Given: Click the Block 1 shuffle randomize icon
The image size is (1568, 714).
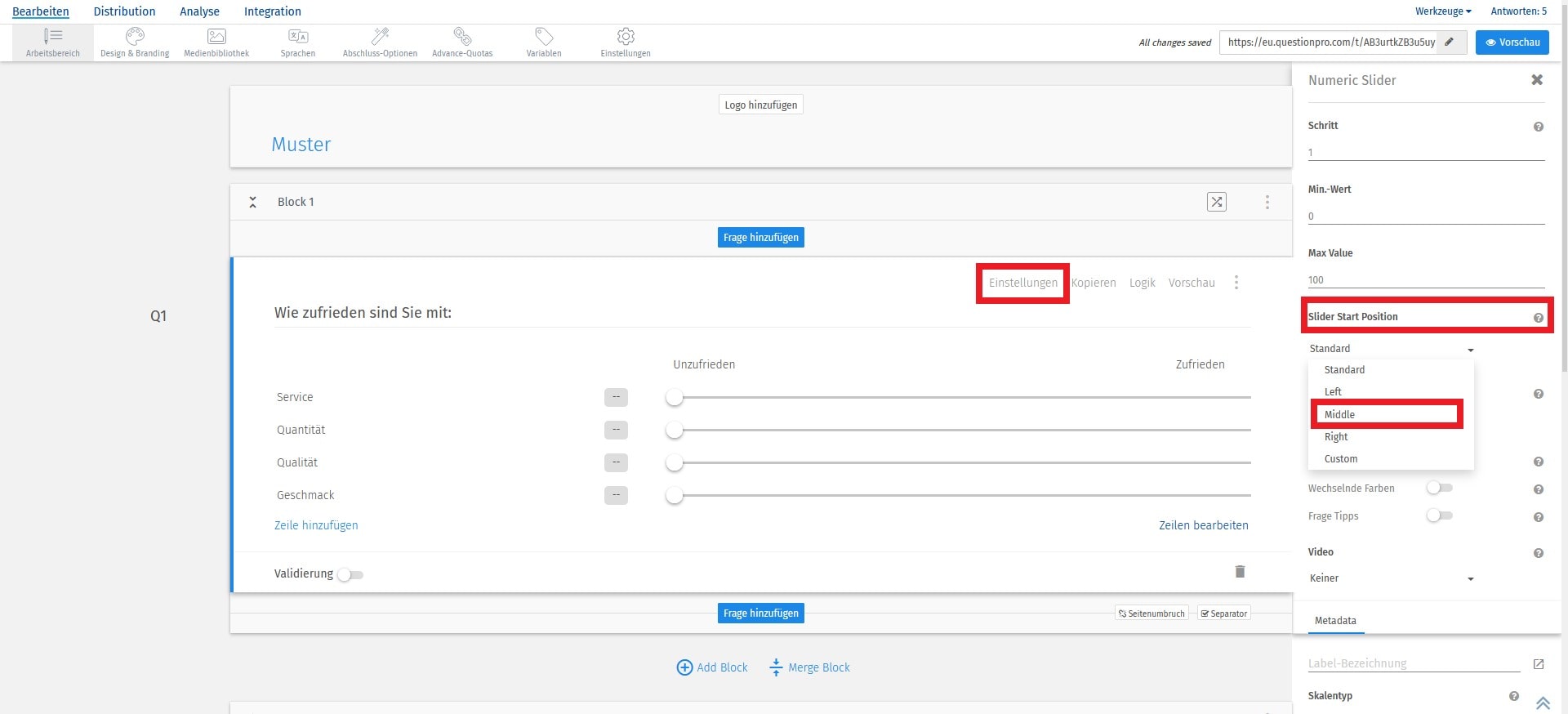Looking at the screenshot, I should coord(1217,202).
